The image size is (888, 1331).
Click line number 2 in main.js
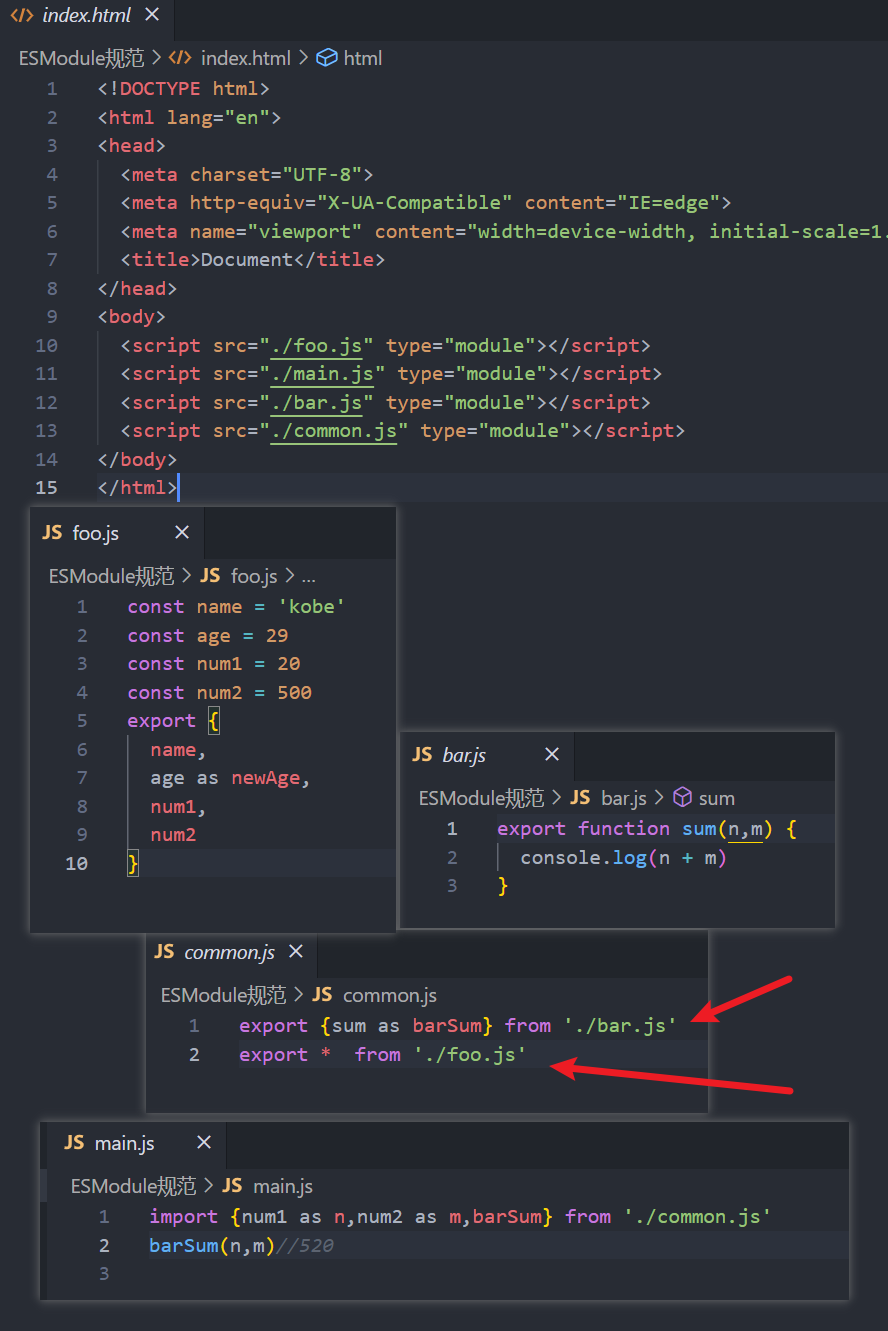104,1245
